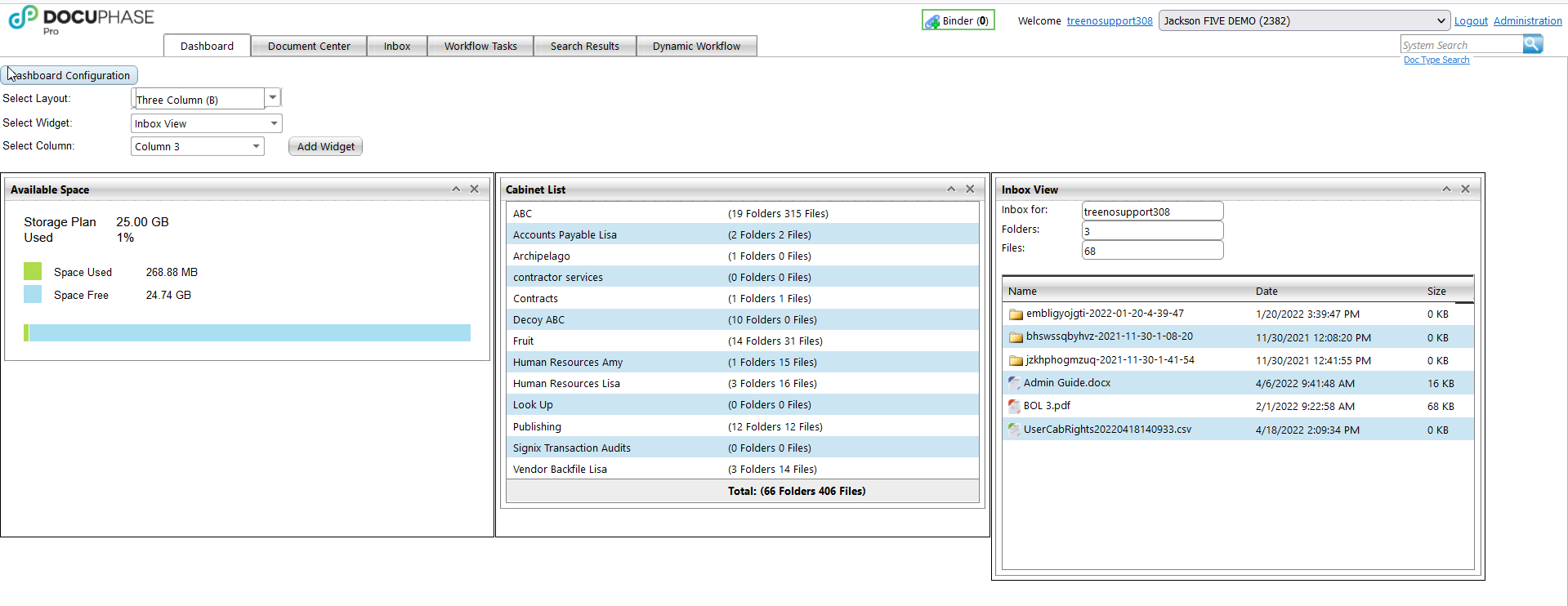Image resolution: width=1568 pixels, height=606 pixels.
Task: Select the Contracts cabinet
Action: click(x=535, y=298)
